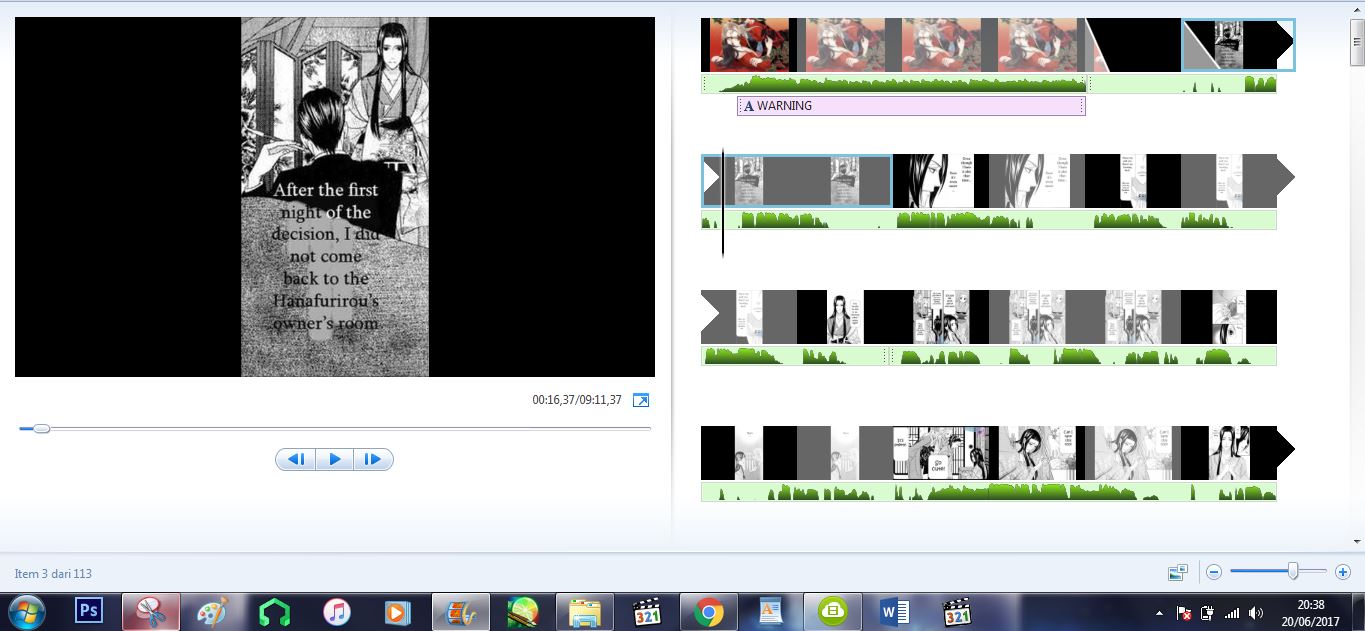Select the highlighted clip starting the second row
The image size is (1365, 631).
[796, 181]
